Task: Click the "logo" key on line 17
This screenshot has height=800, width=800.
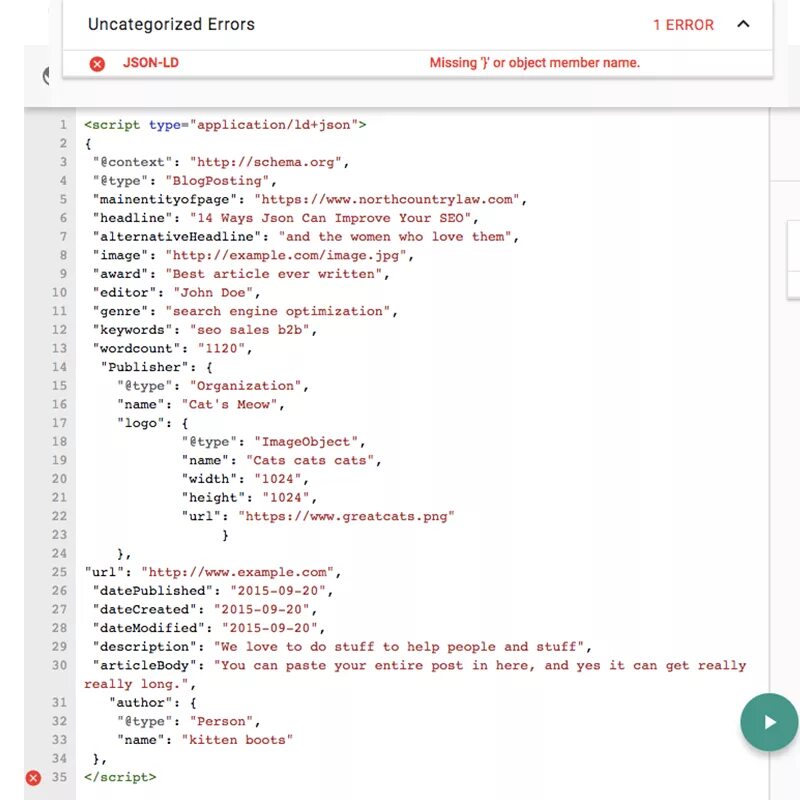Action: pos(141,423)
